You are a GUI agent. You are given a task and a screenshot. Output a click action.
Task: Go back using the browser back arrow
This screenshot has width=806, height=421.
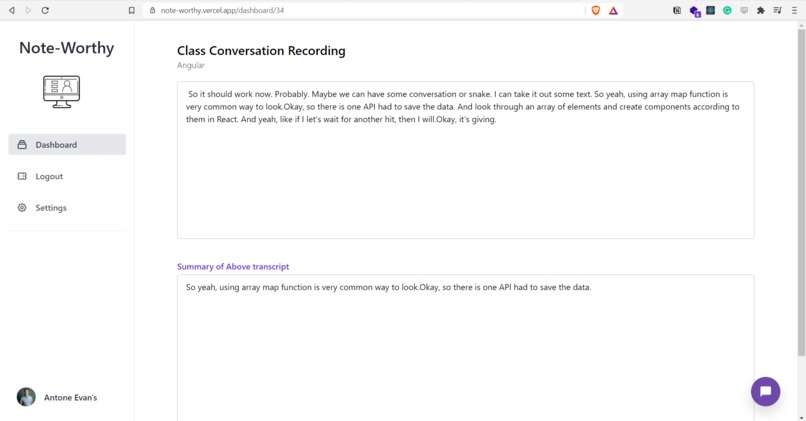point(12,10)
